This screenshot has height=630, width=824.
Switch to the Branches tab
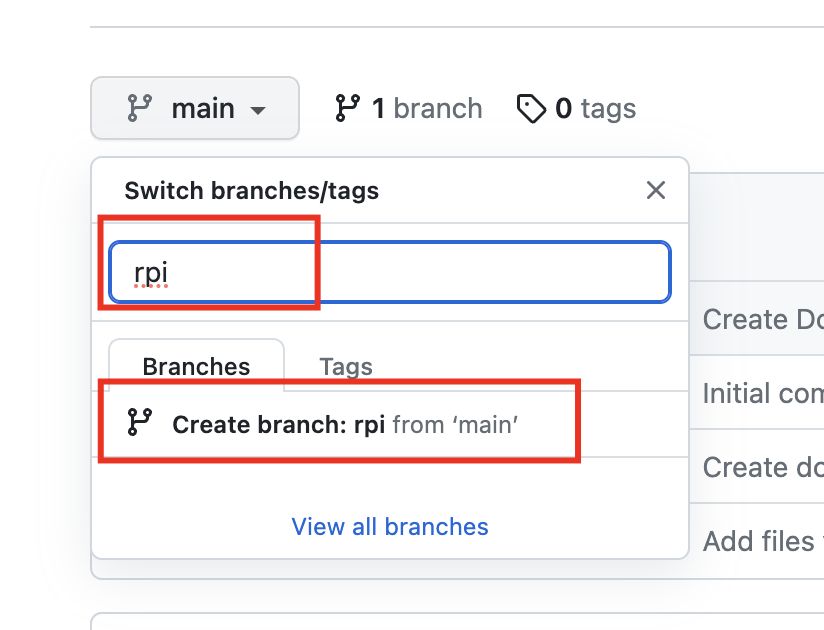pyautogui.click(x=196, y=366)
